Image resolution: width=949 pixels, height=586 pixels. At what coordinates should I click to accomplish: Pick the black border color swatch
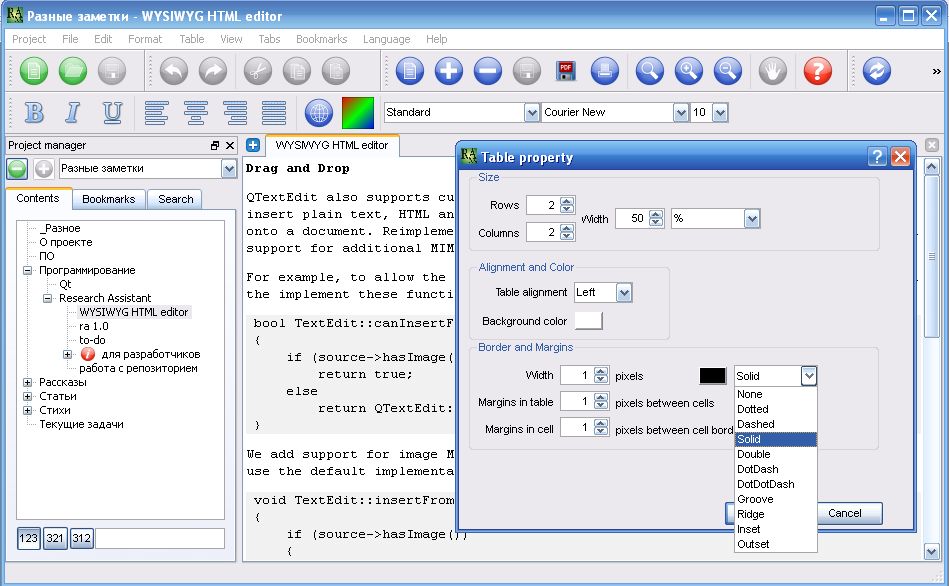(x=712, y=376)
